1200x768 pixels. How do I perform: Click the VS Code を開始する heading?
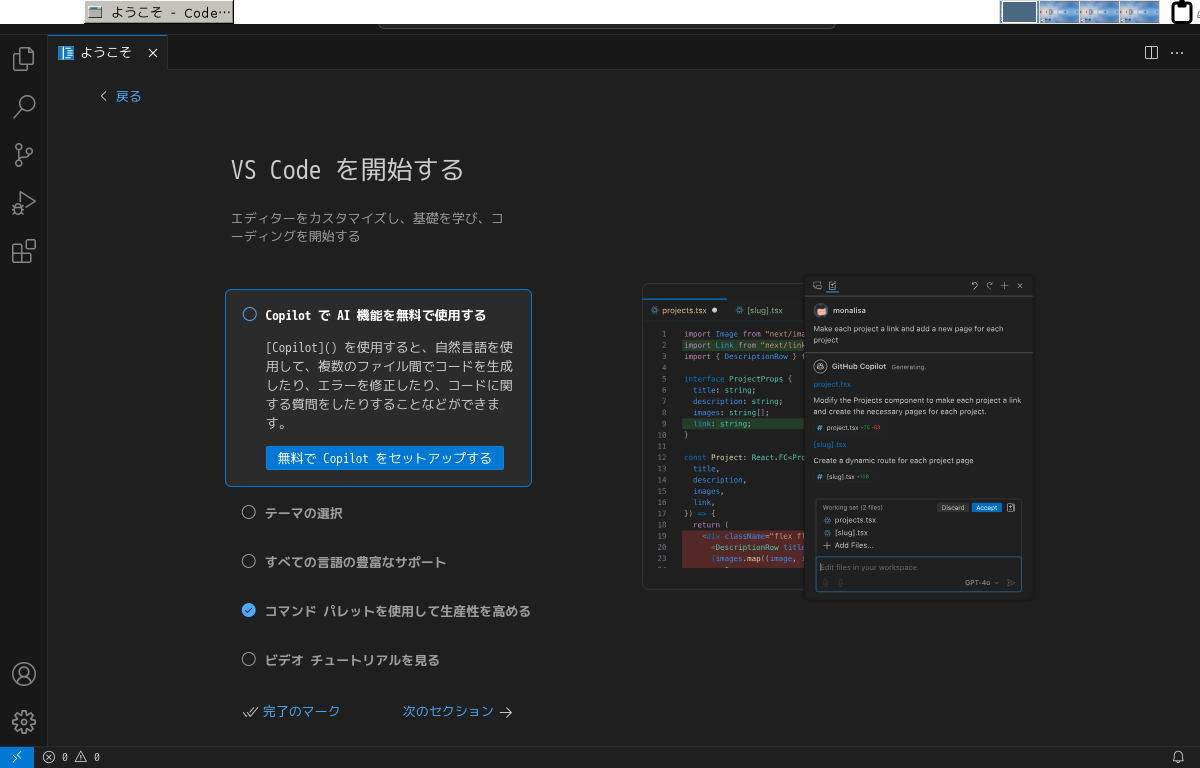(348, 169)
